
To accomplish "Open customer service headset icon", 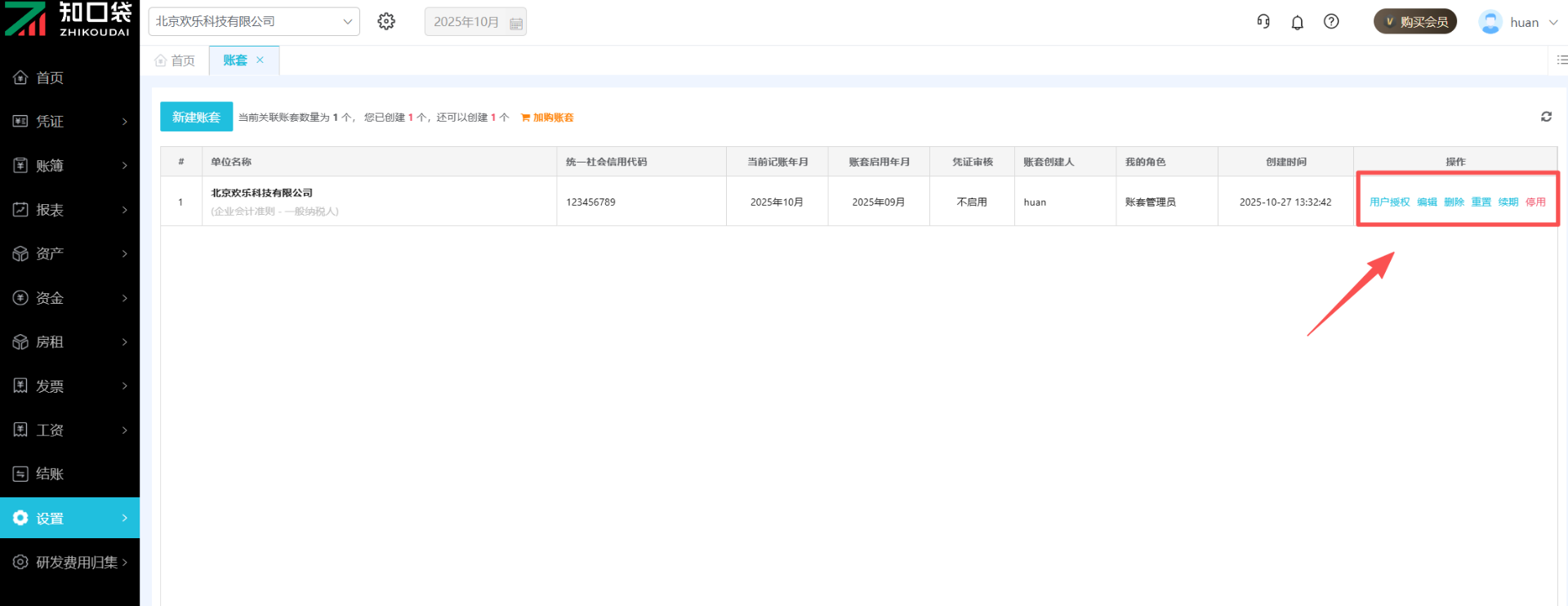I will point(1263,21).
